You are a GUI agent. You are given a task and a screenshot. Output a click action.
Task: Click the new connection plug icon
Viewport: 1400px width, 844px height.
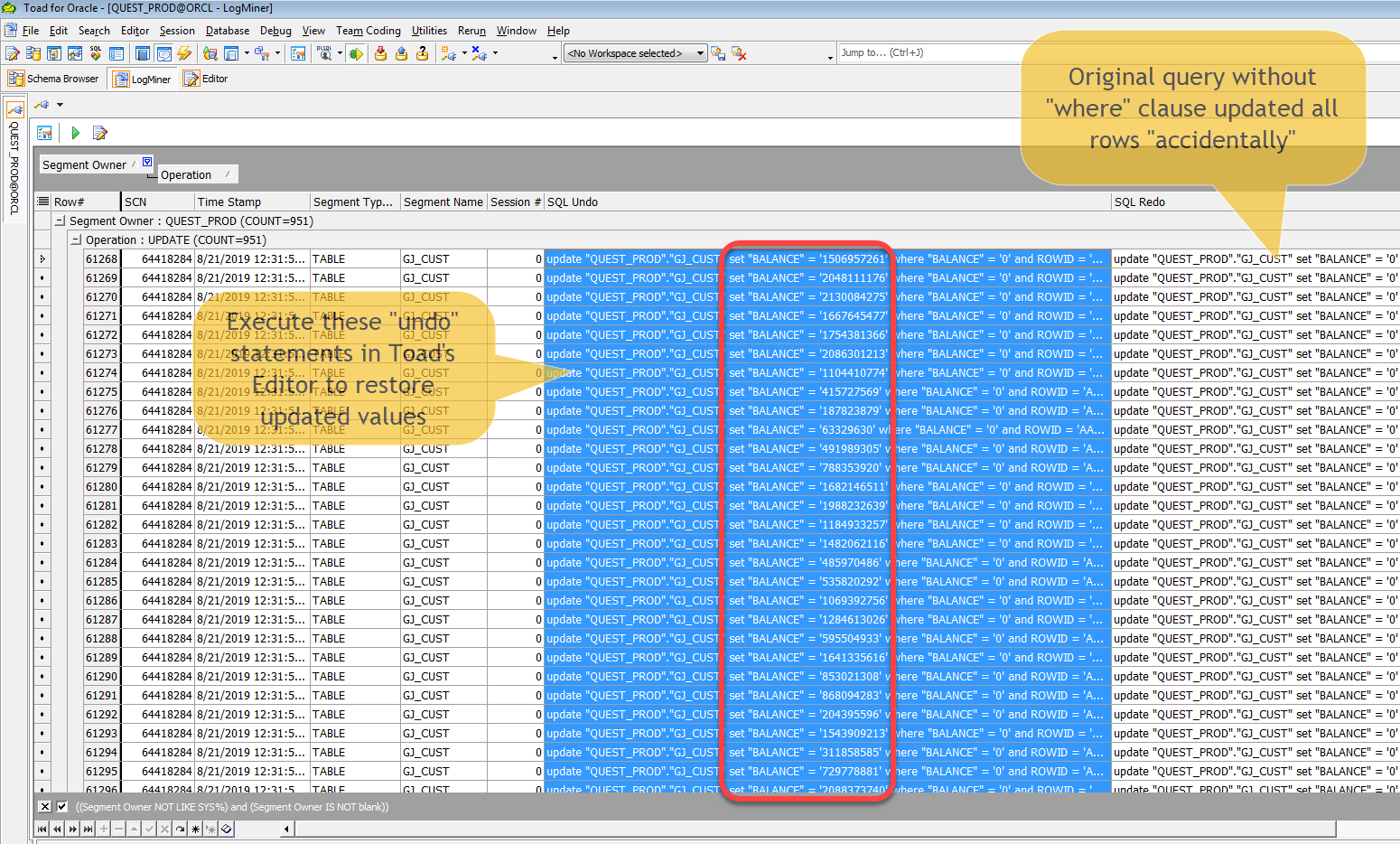pos(448,54)
